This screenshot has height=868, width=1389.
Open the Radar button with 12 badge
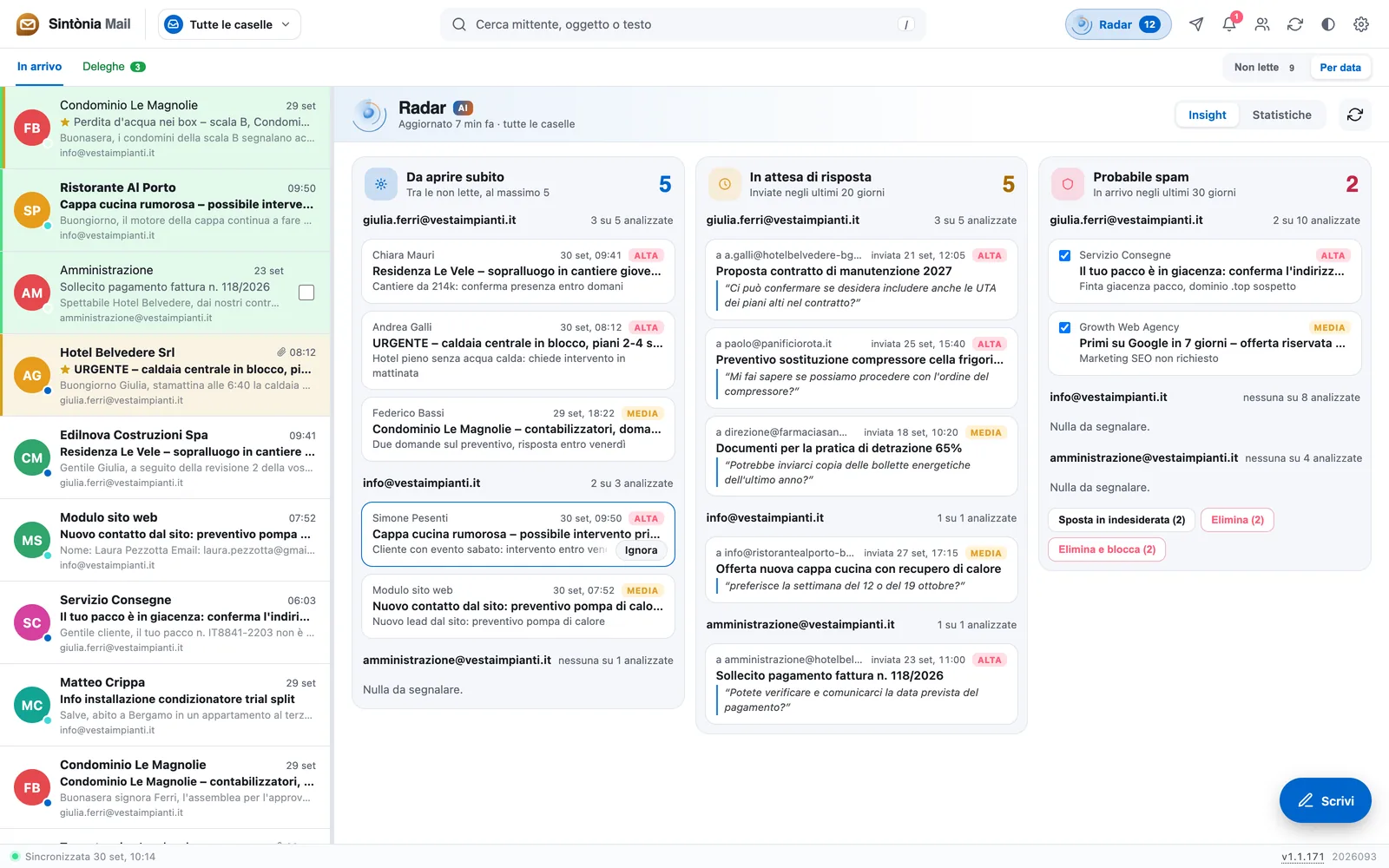[x=1118, y=24]
